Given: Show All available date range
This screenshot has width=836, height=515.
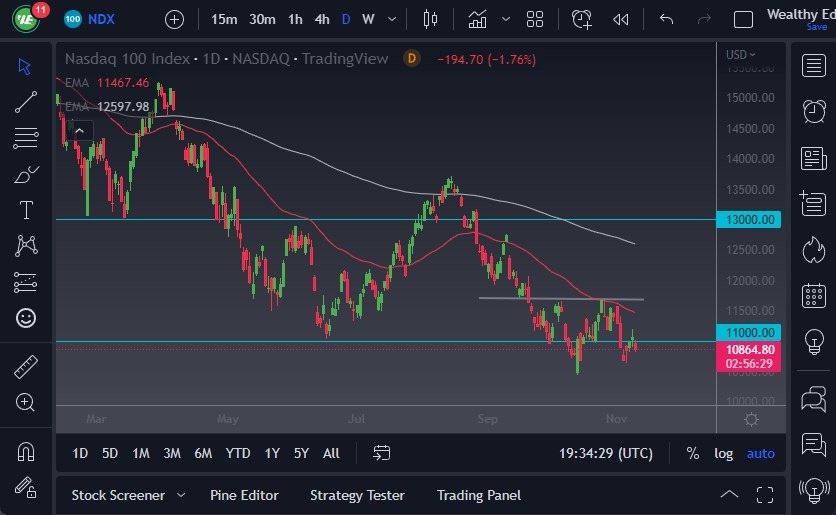Looking at the screenshot, I should (331, 453).
